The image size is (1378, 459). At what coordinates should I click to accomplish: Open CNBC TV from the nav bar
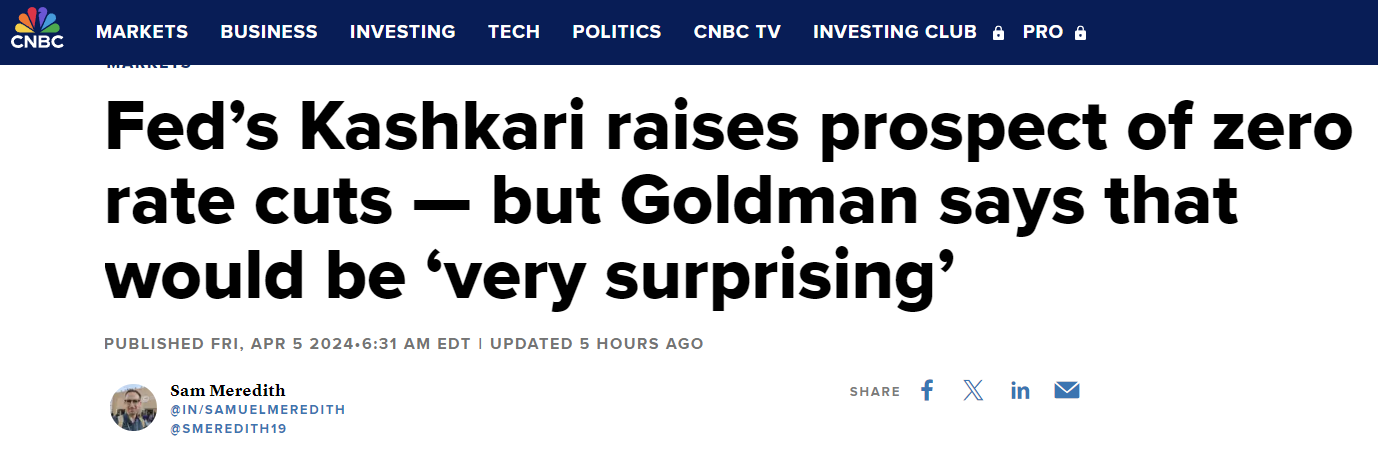click(x=737, y=32)
